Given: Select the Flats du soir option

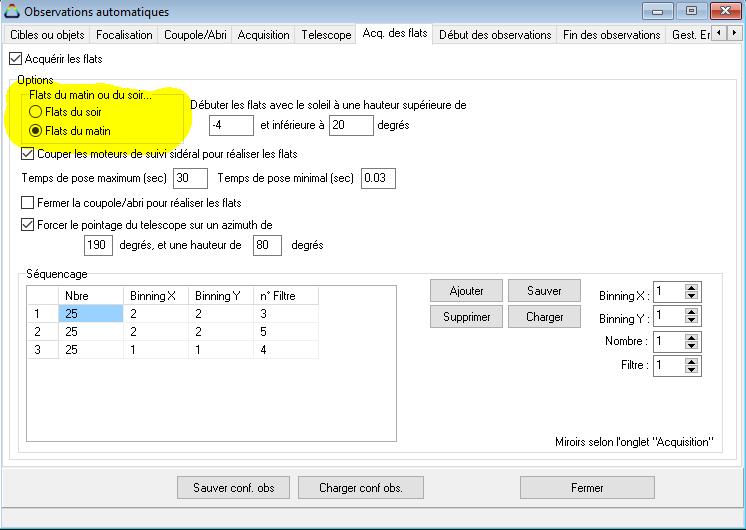Looking at the screenshot, I should coord(36,112).
